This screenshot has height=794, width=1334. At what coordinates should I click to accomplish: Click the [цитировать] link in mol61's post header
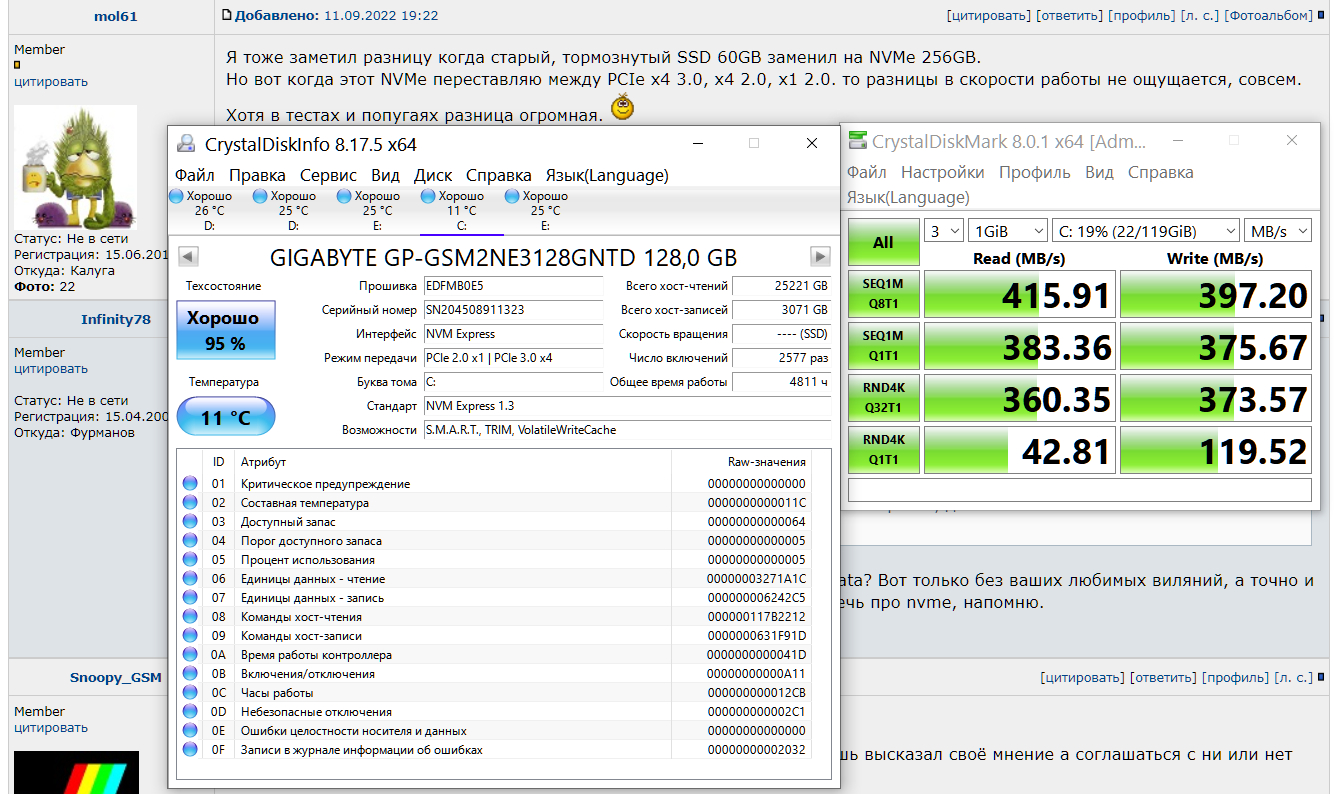click(988, 16)
